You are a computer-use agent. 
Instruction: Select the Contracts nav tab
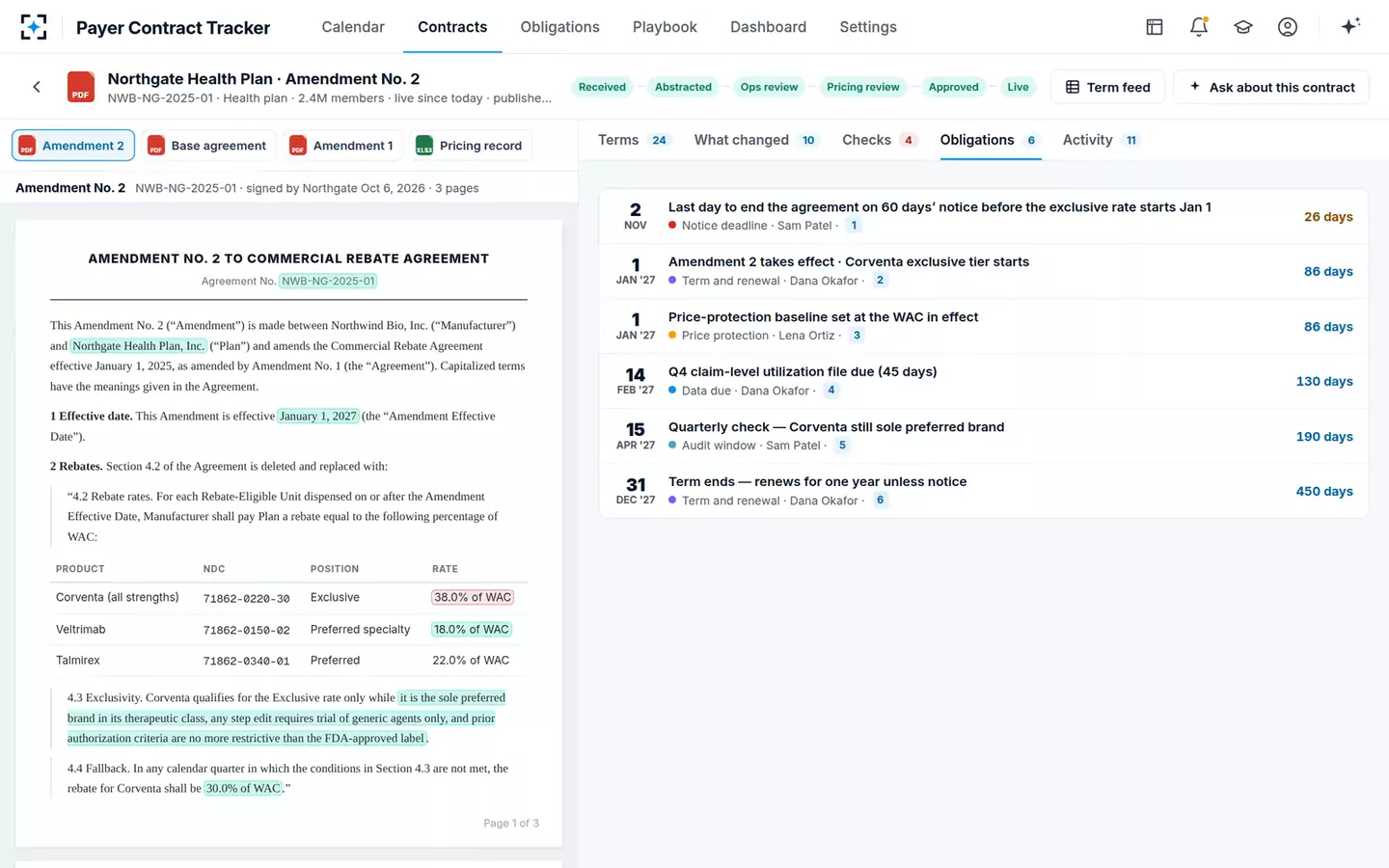pos(452,27)
